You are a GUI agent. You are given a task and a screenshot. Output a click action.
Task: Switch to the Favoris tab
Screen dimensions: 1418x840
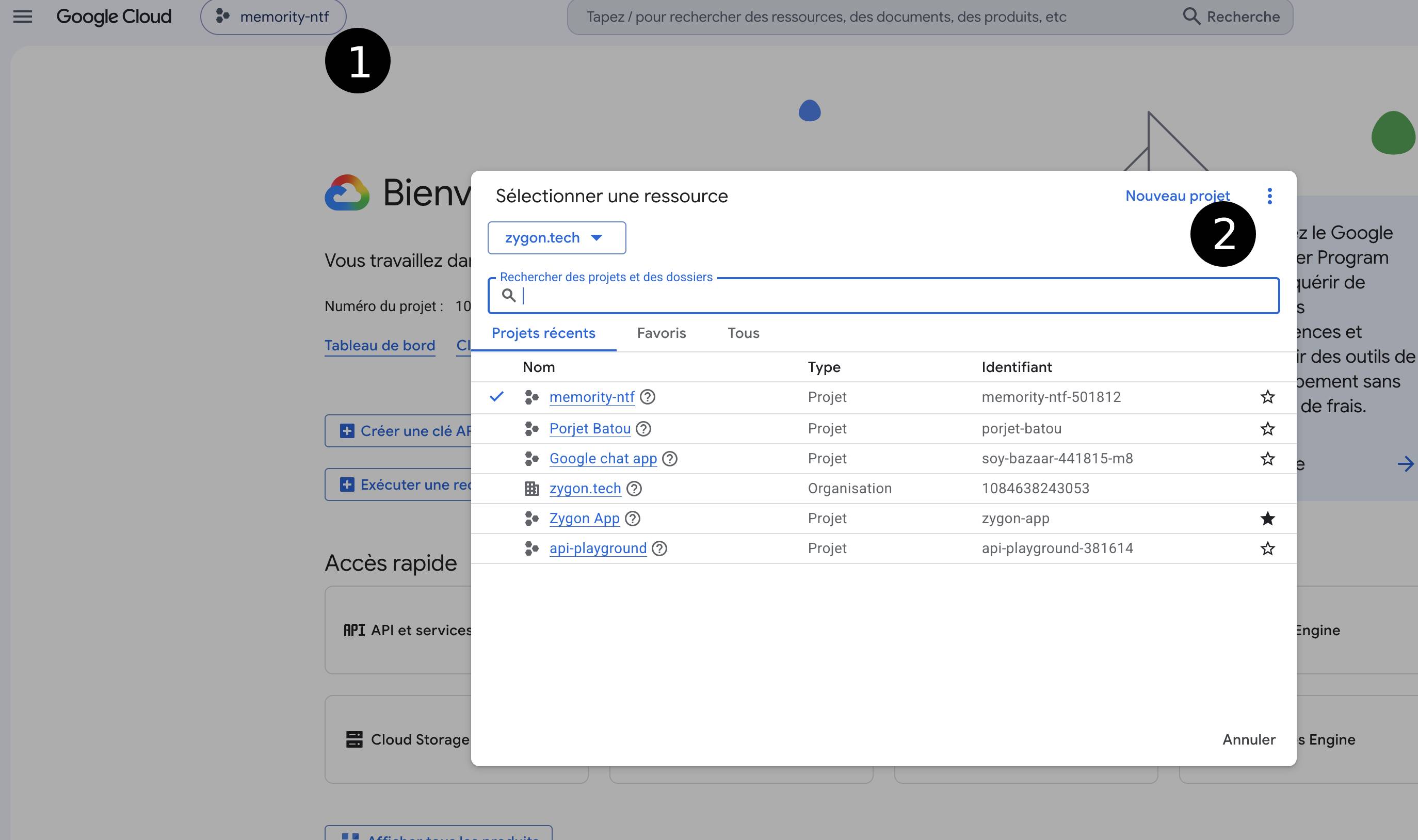[x=661, y=333]
